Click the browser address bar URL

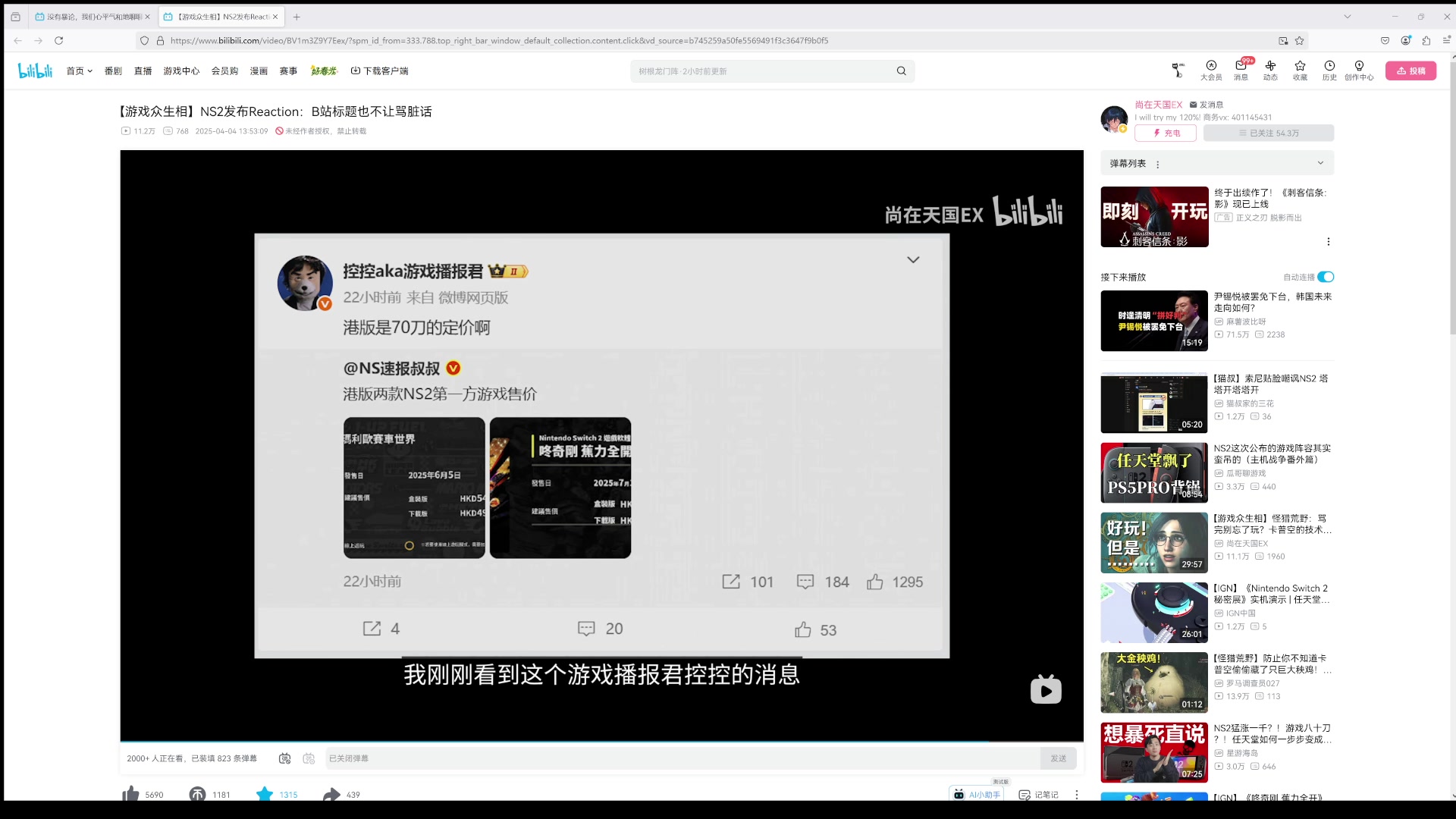[x=499, y=40]
